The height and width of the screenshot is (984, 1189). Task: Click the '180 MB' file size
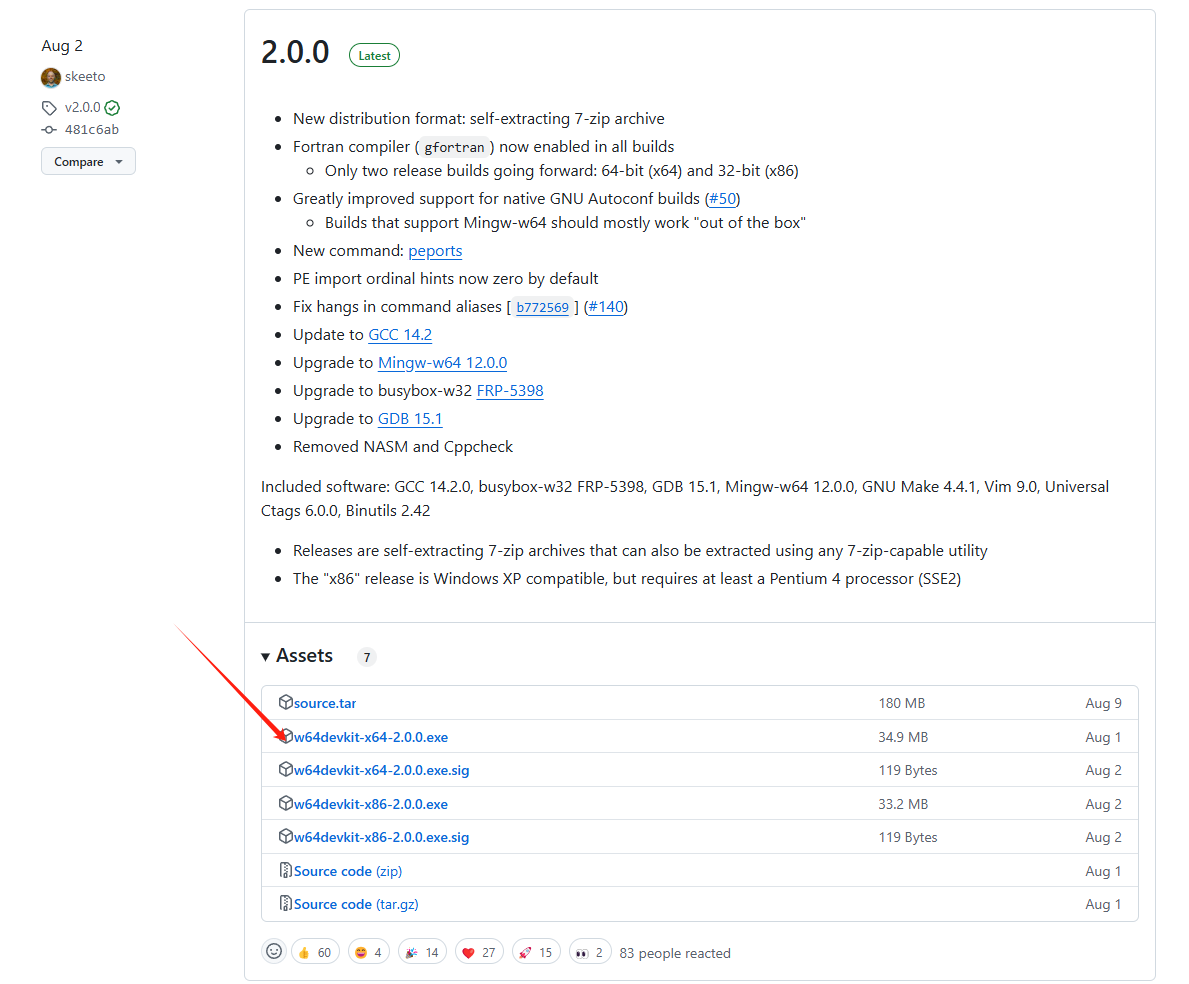click(x=902, y=704)
